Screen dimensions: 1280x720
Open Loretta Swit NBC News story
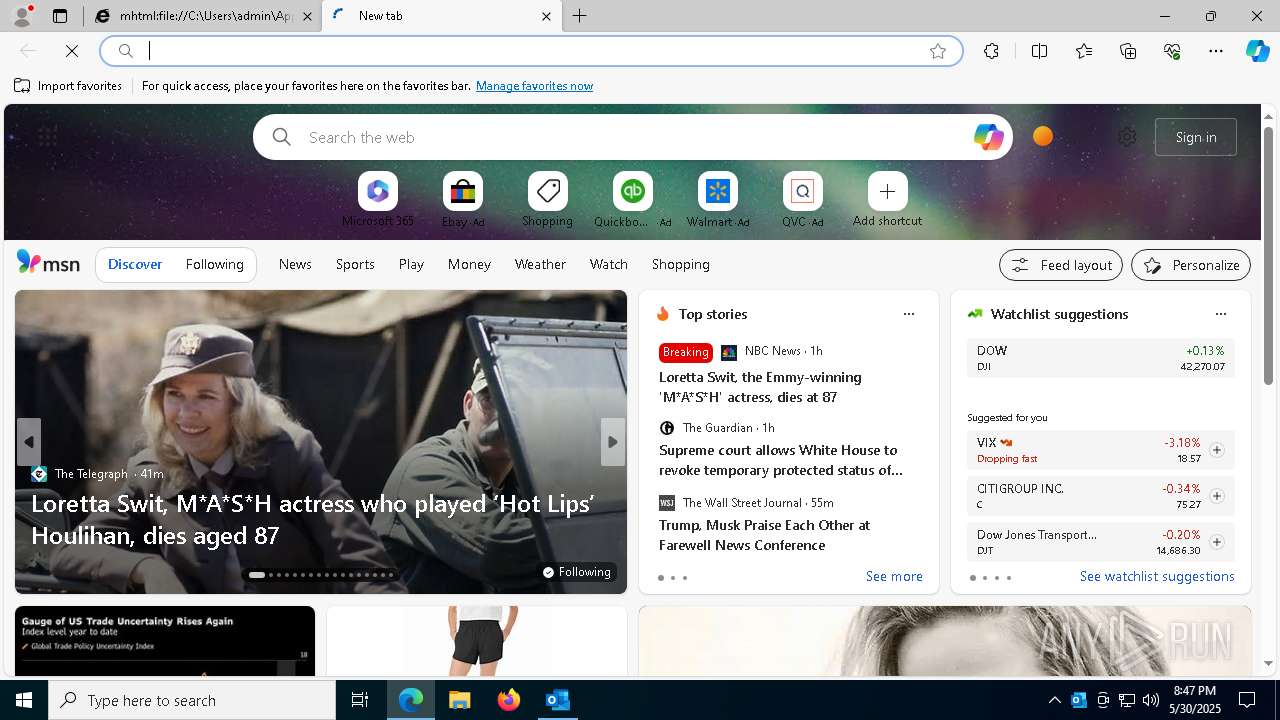[760, 387]
